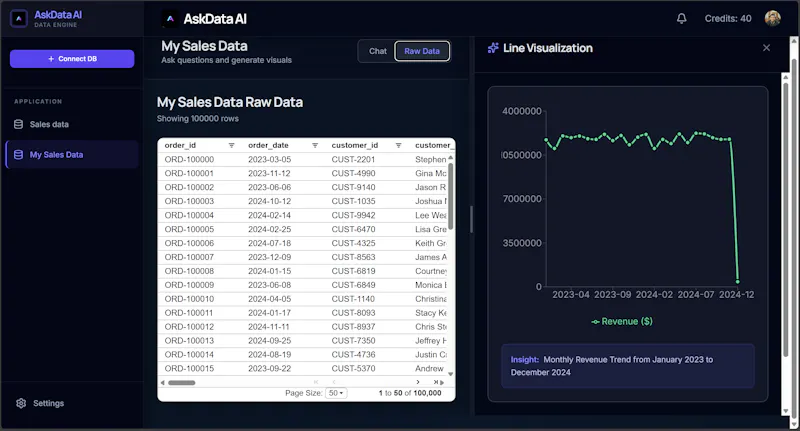This screenshot has width=800, height=431.
Task: Click the table vertical scroll up arrow
Action: 450,158
